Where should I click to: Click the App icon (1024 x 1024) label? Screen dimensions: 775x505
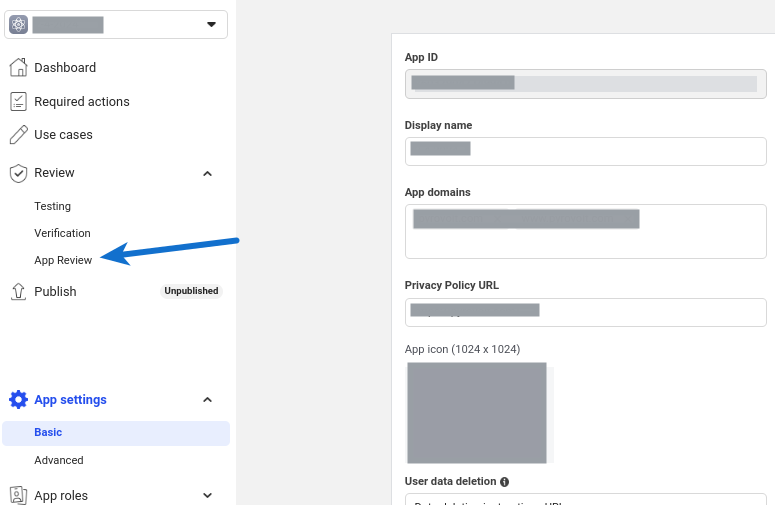462,349
